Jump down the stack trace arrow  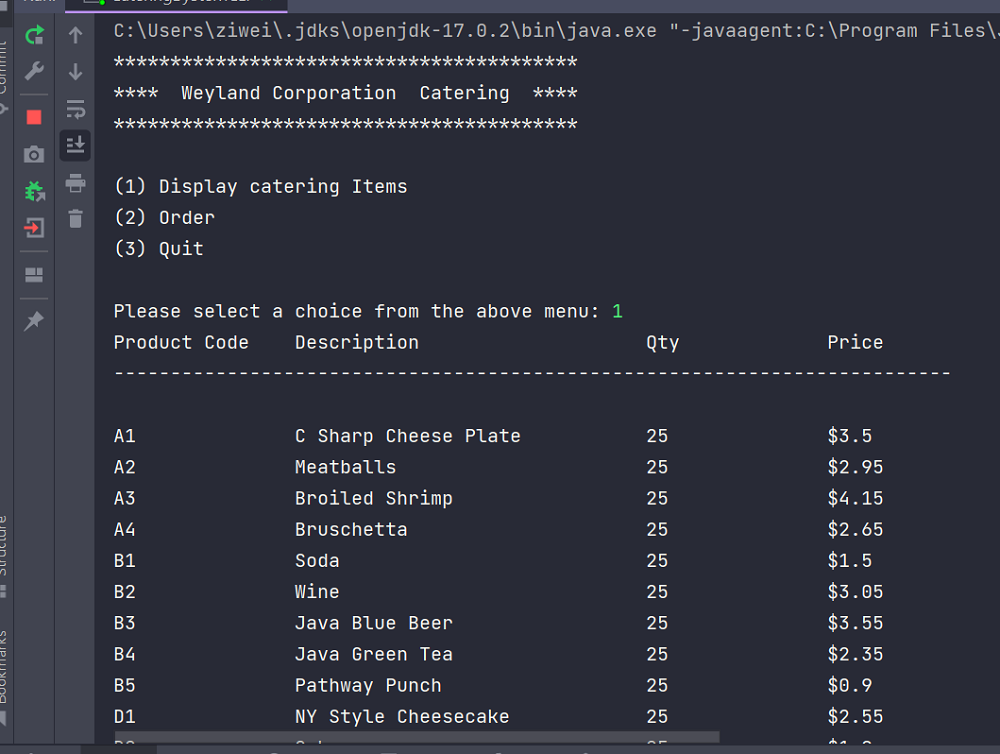[75, 71]
